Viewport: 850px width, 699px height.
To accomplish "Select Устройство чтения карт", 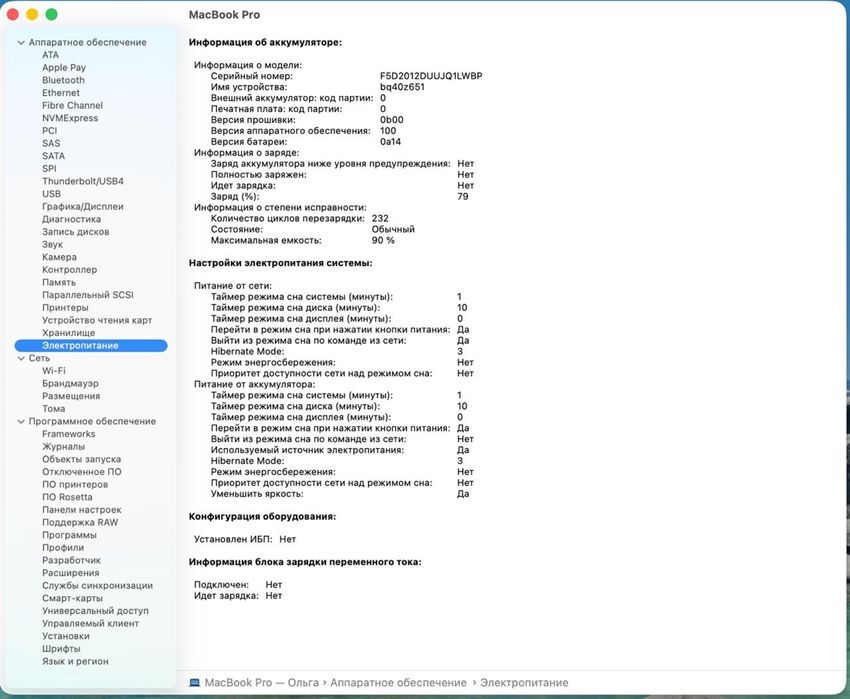I will coord(97,320).
